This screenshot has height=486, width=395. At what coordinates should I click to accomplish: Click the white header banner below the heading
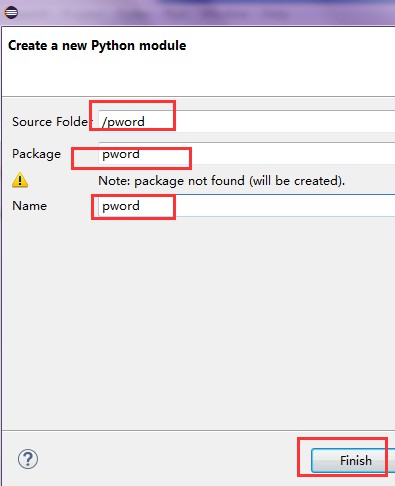pyautogui.click(x=198, y=75)
